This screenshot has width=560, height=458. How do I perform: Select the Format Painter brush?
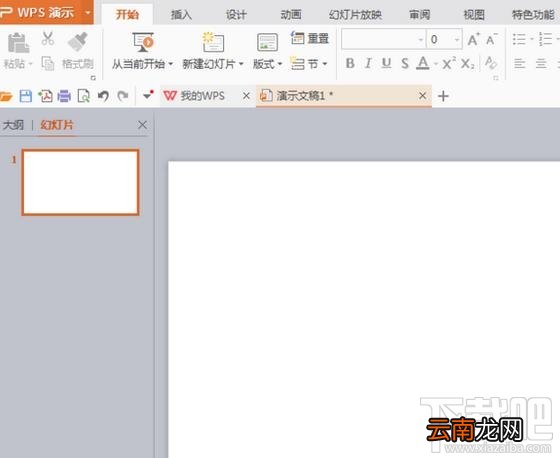click(x=78, y=42)
